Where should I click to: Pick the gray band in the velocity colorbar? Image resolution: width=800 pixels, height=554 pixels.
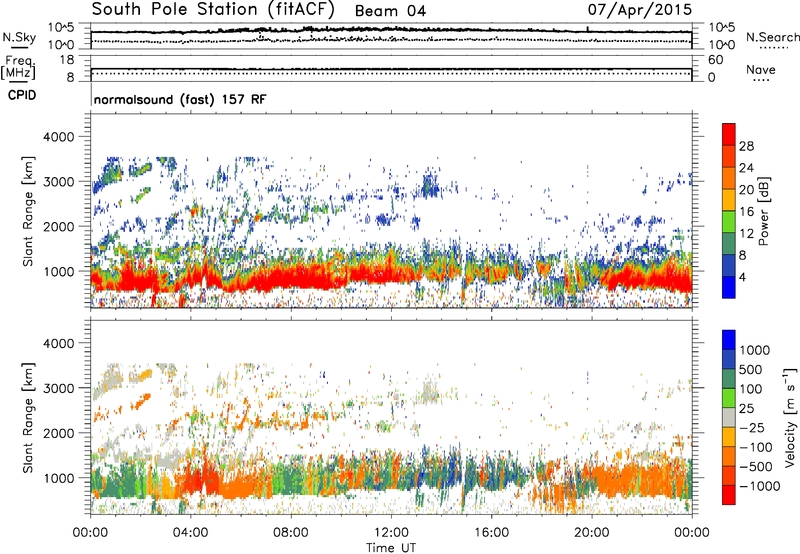tap(729, 418)
